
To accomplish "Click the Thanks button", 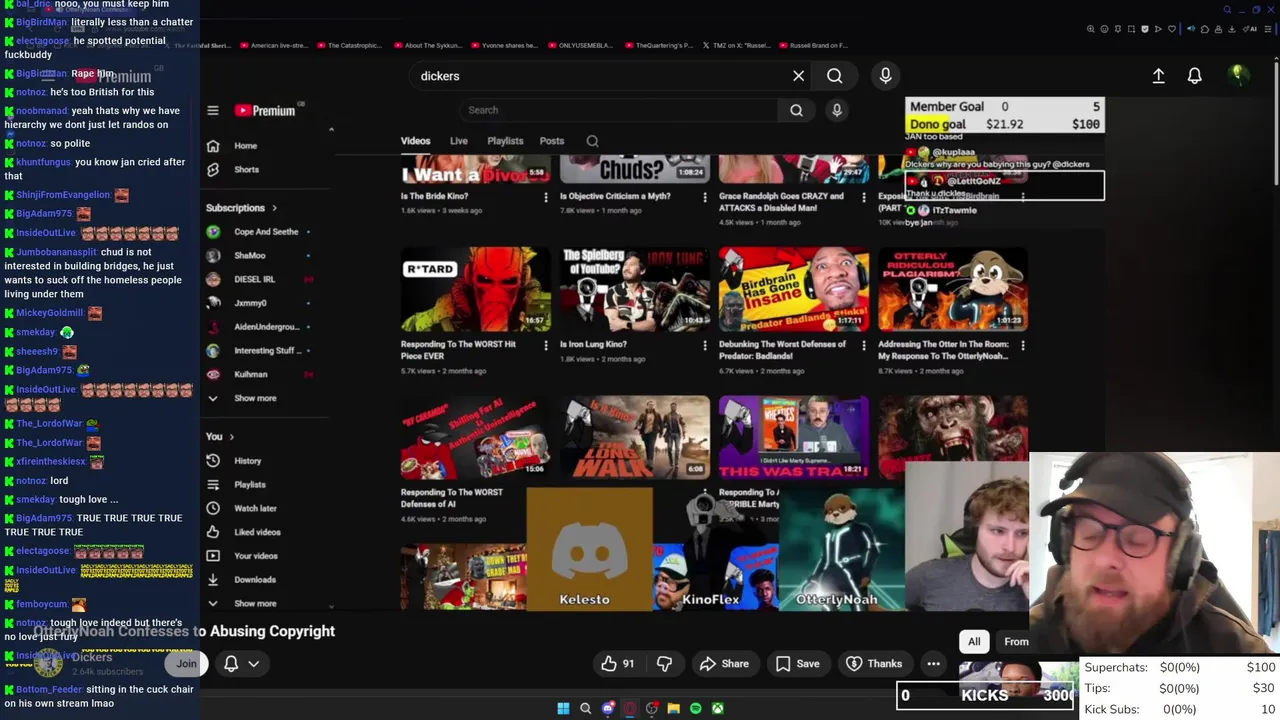I will point(874,664).
